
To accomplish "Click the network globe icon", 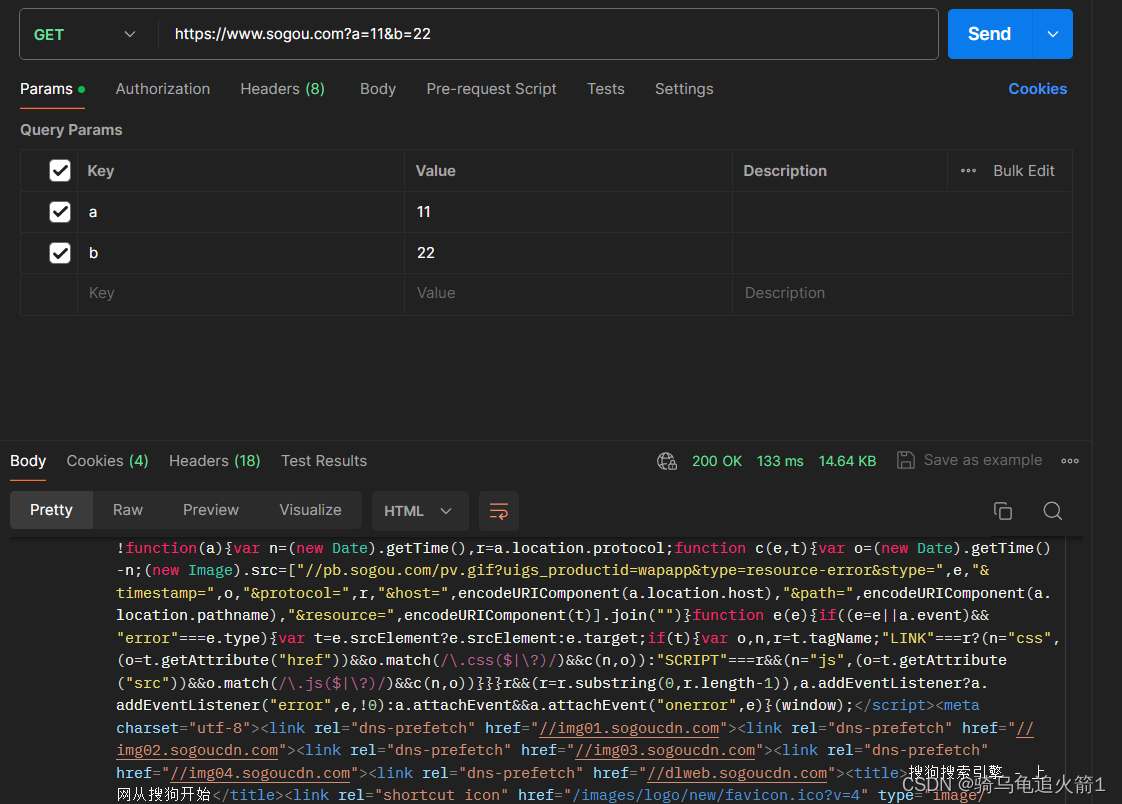I will [x=667, y=461].
